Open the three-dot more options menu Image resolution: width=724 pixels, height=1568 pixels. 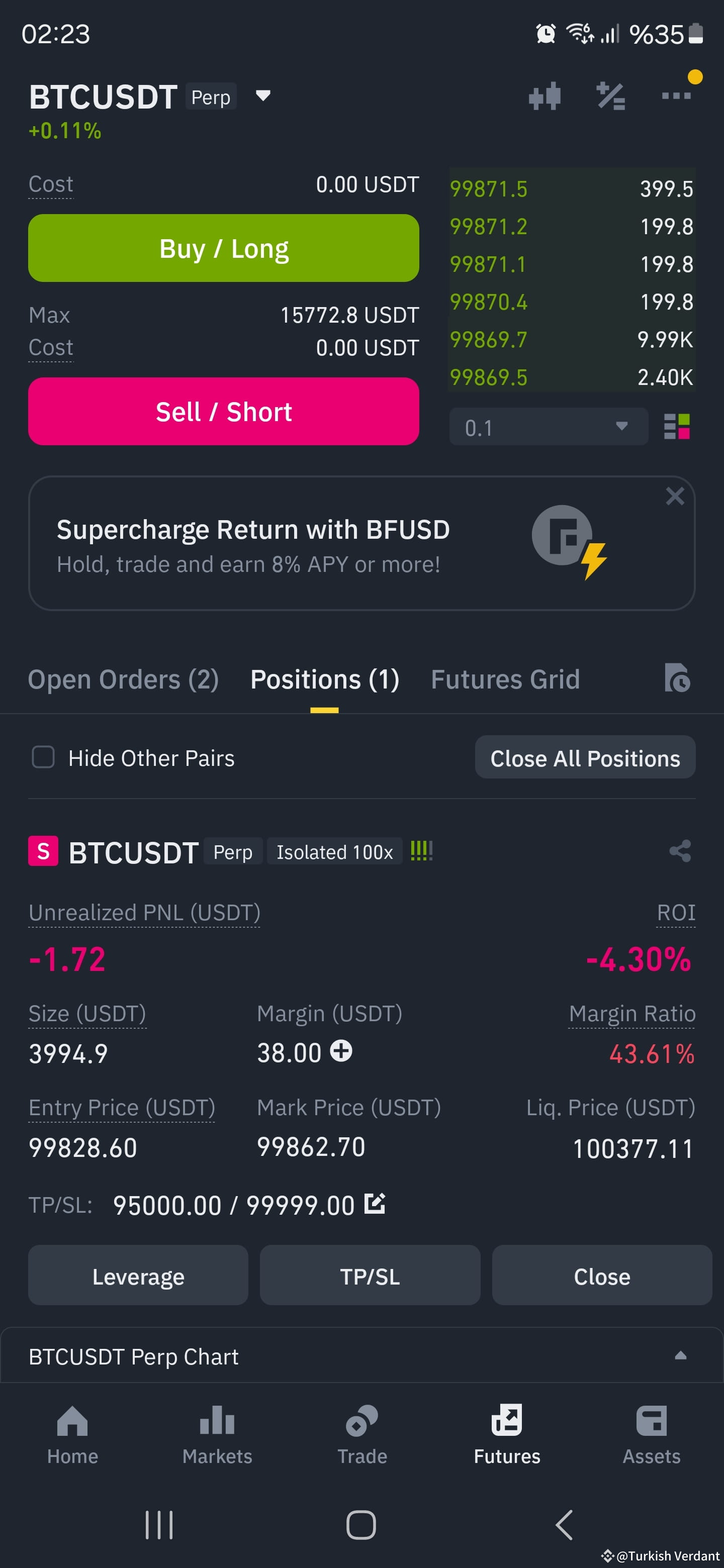pyautogui.click(x=676, y=95)
